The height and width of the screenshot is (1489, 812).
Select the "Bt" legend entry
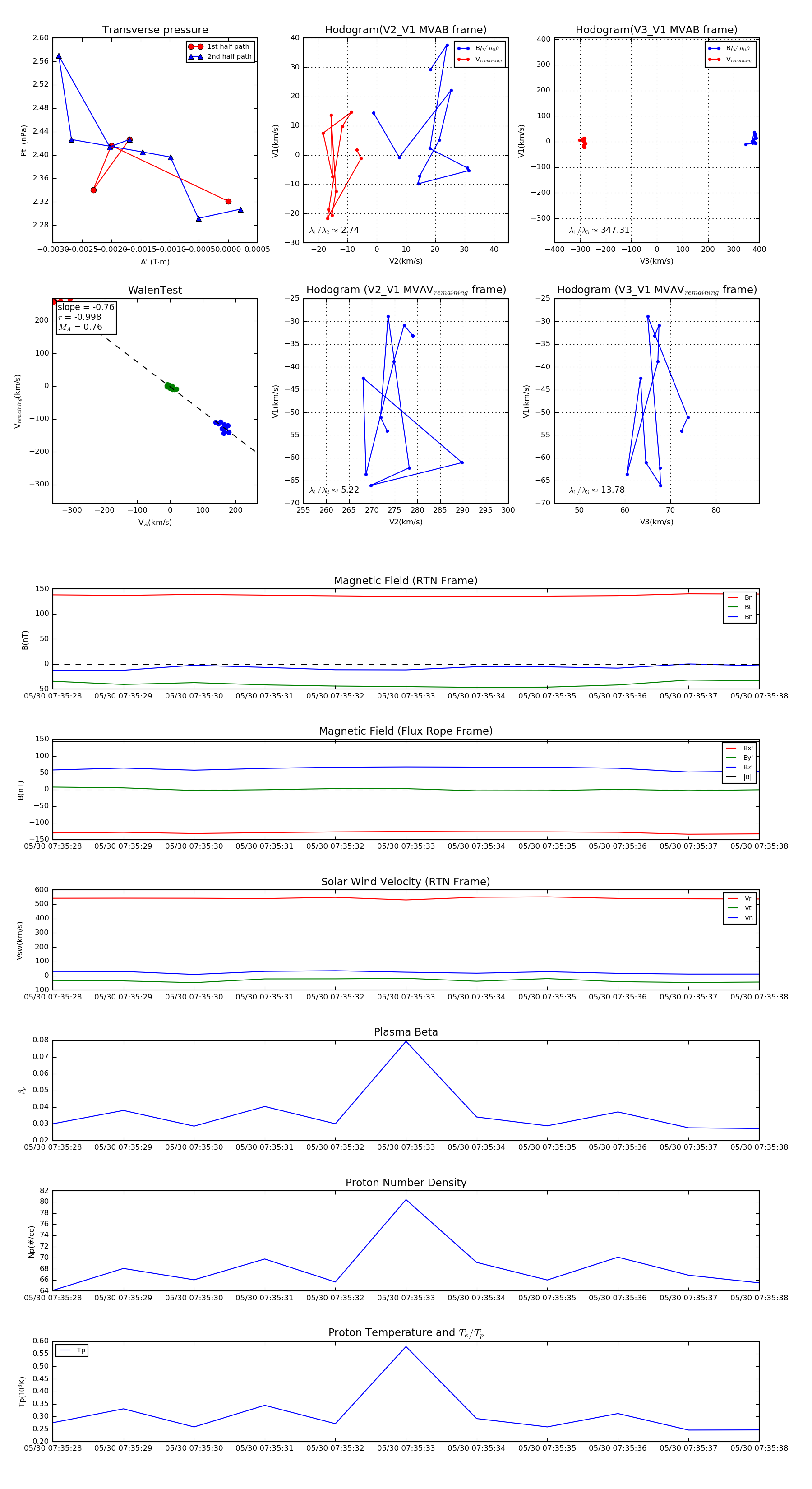(x=740, y=607)
